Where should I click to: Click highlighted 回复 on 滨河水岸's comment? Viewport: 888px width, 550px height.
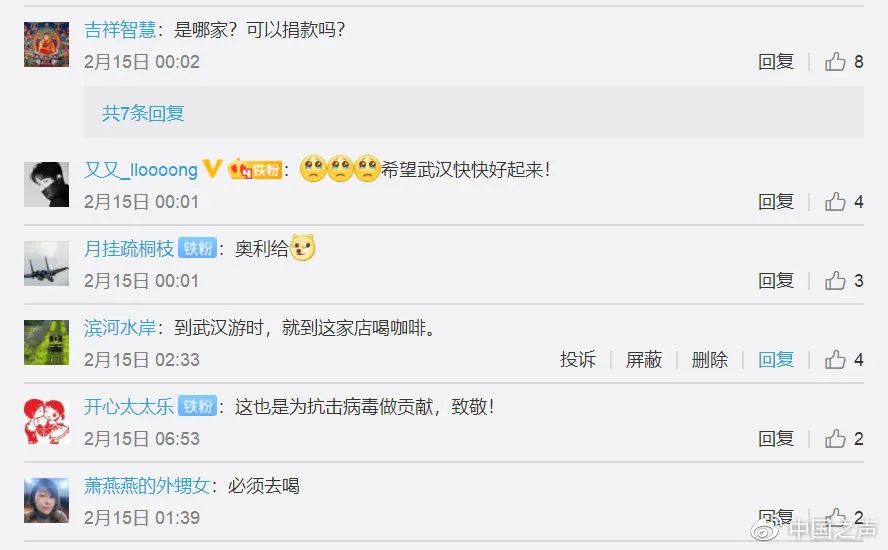click(x=776, y=359)
